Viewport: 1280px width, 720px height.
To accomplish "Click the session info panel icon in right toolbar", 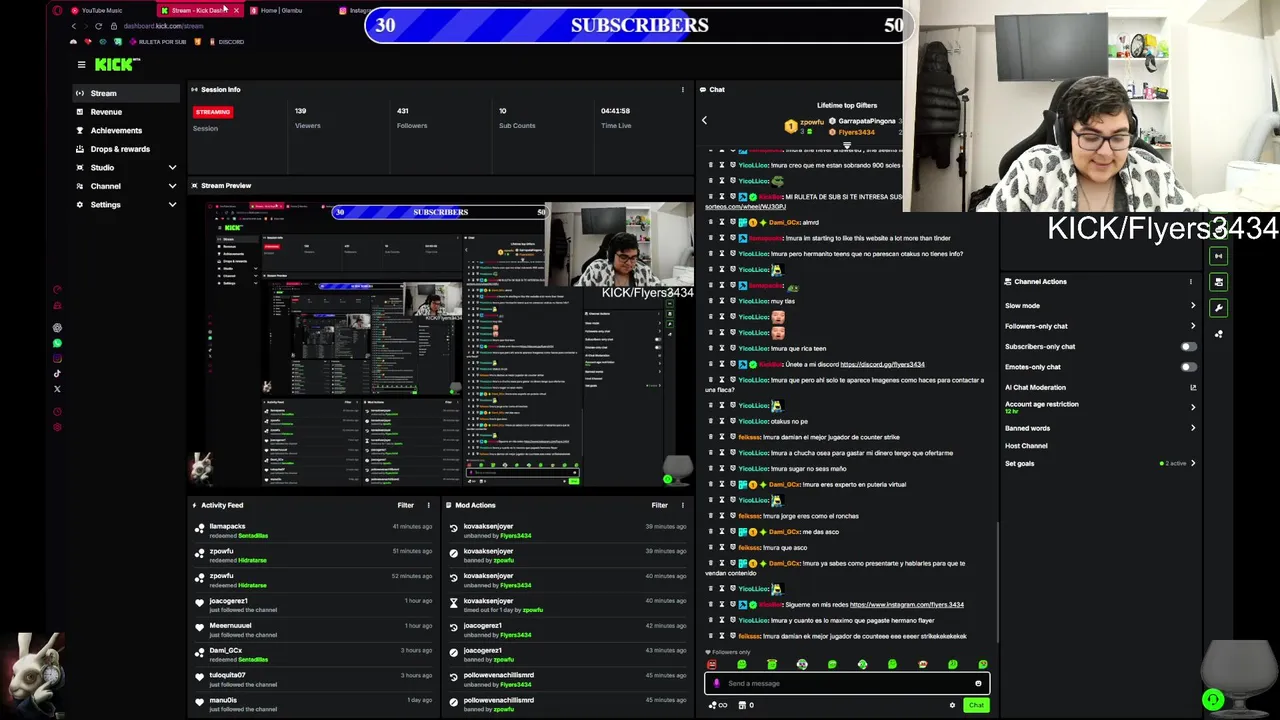I will coord(1218,256).
